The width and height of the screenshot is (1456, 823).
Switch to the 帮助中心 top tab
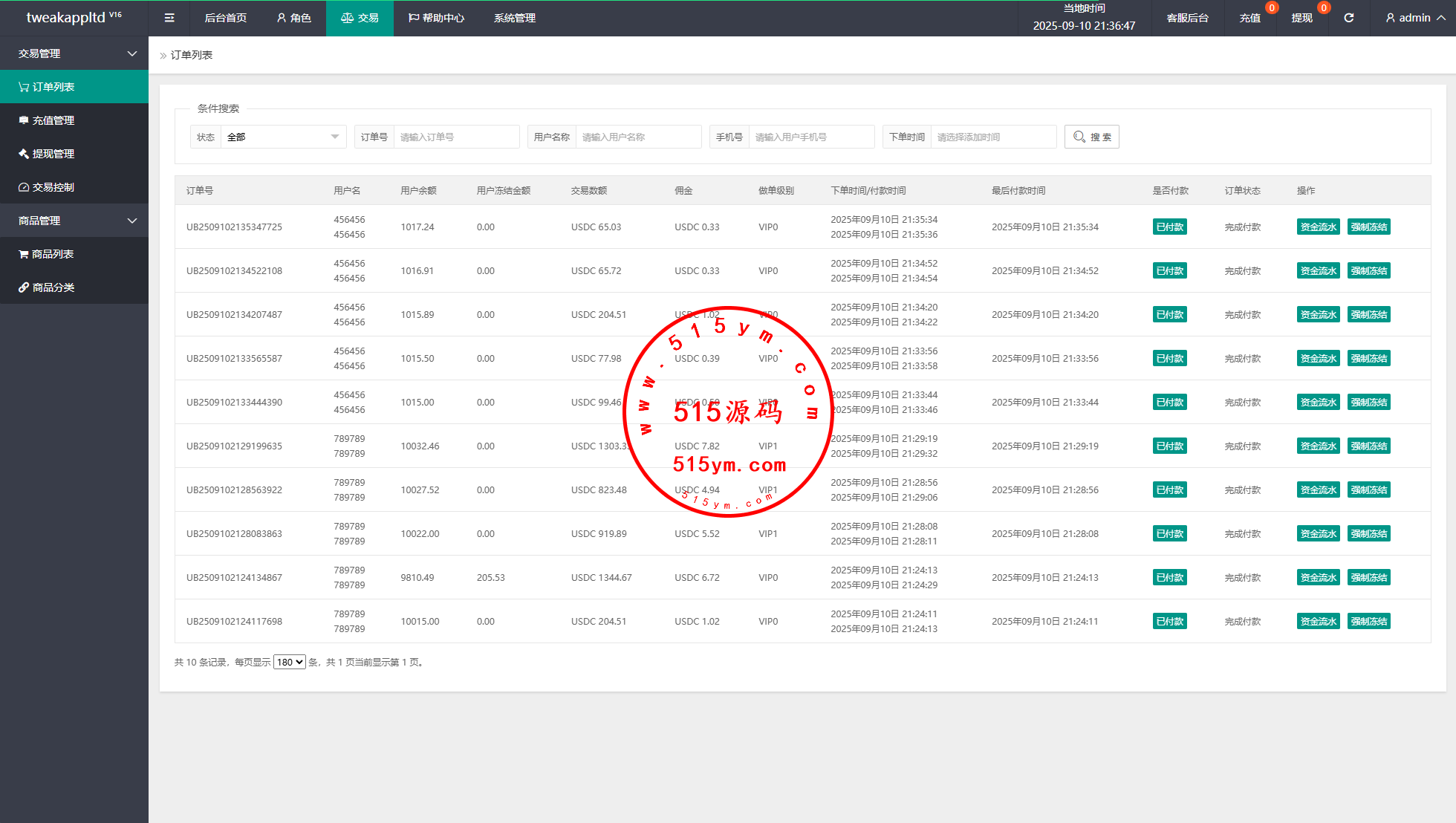coord(436,18)
